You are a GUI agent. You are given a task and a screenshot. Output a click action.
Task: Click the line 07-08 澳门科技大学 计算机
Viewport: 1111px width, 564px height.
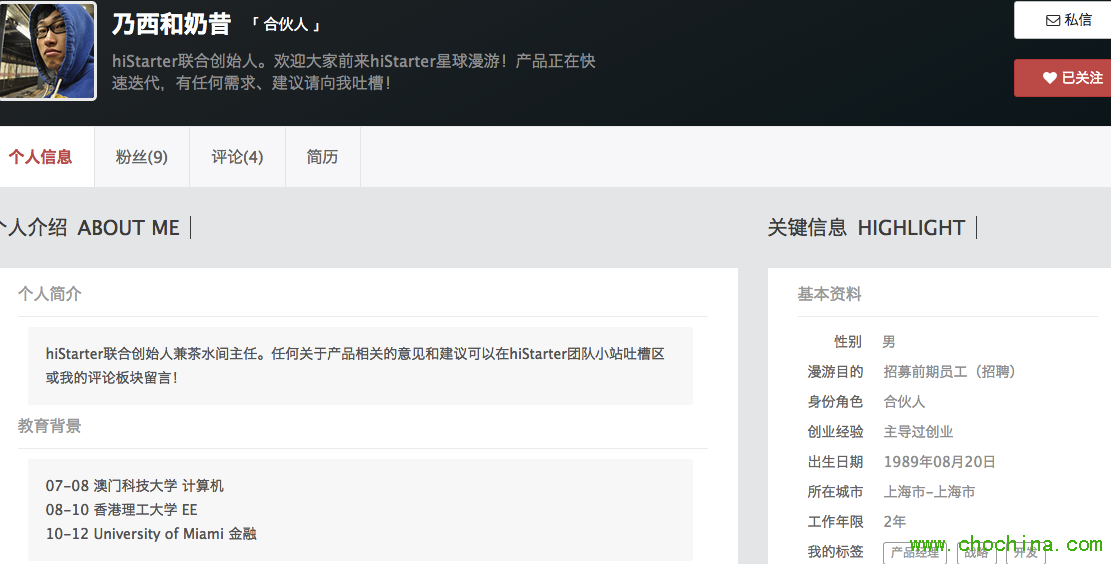click(x=135, y=485)
